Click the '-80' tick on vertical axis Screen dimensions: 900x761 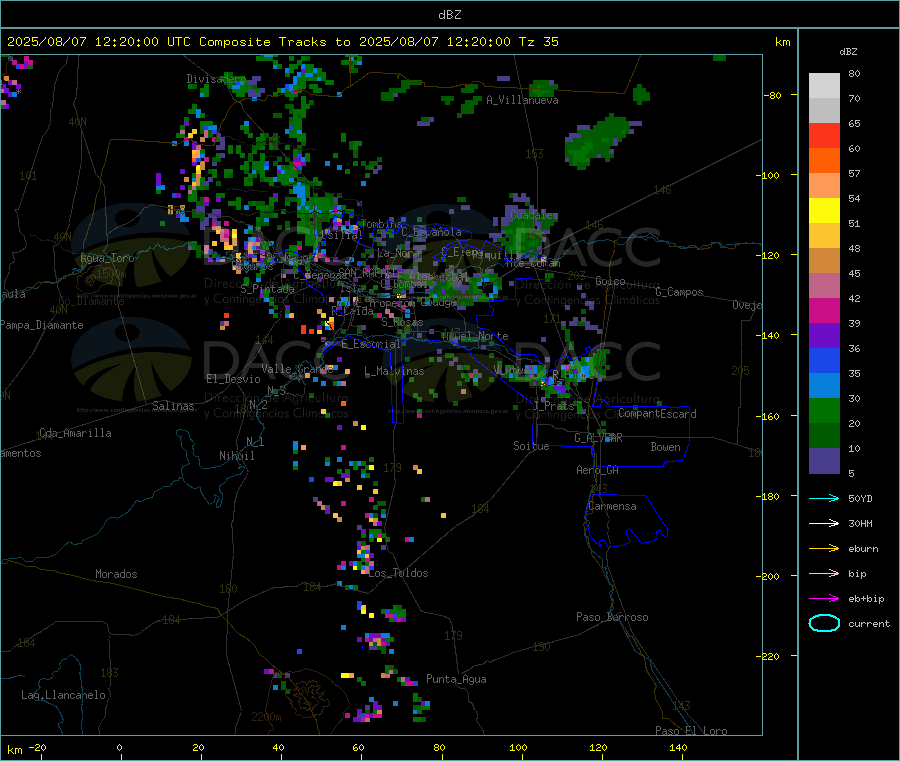772,95
